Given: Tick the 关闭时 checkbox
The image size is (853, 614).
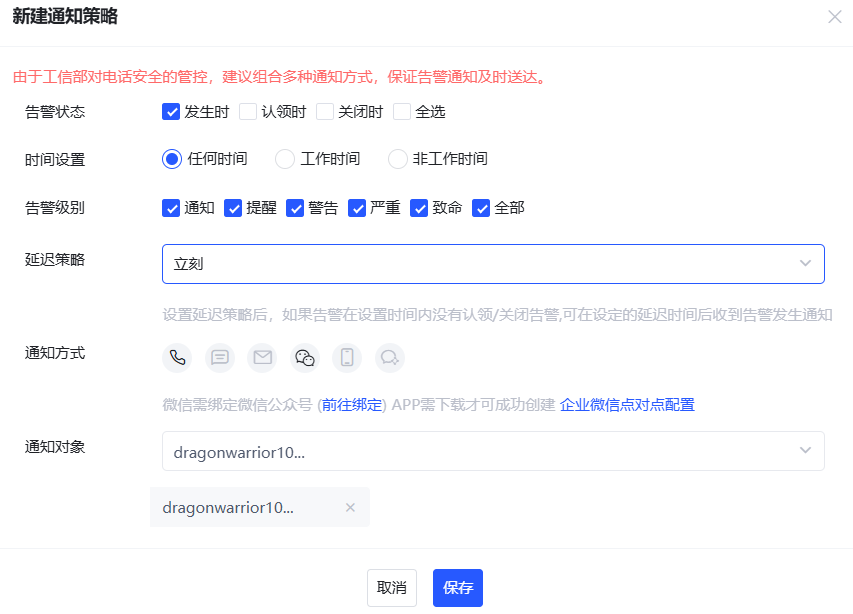Looking at the screenshot, I should (325, 112).
